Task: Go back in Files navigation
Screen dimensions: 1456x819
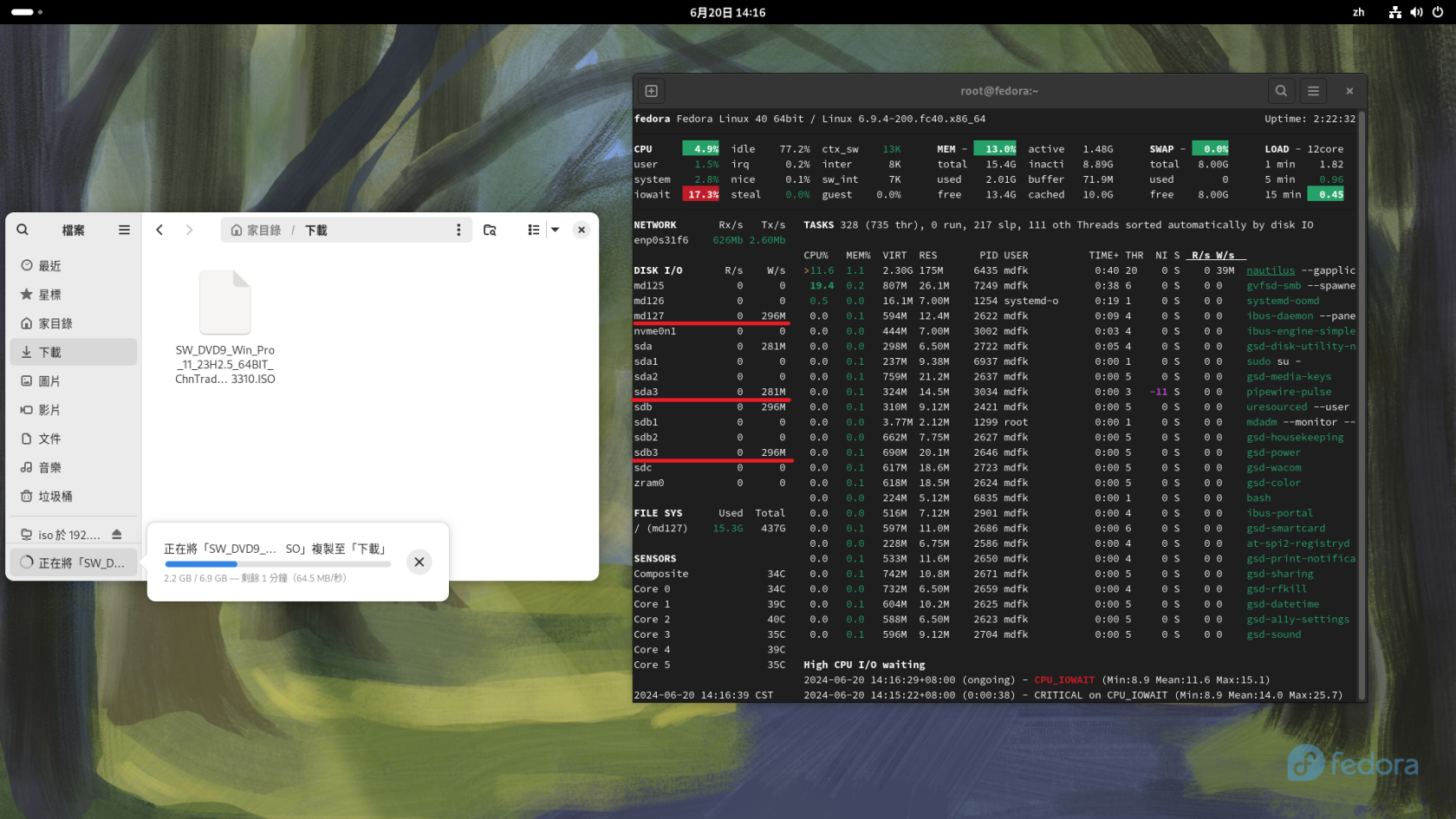Action: click(159, 230)
